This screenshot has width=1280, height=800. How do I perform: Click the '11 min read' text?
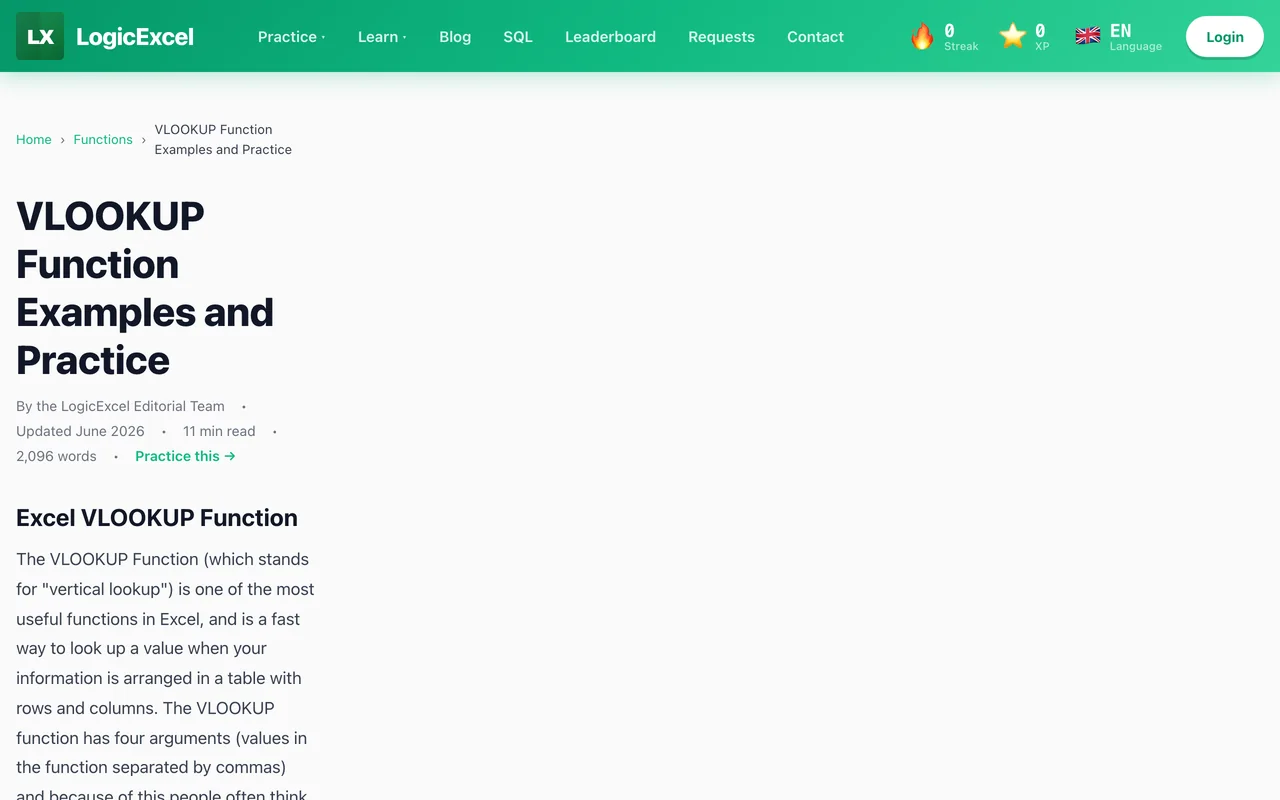[219, 431]
